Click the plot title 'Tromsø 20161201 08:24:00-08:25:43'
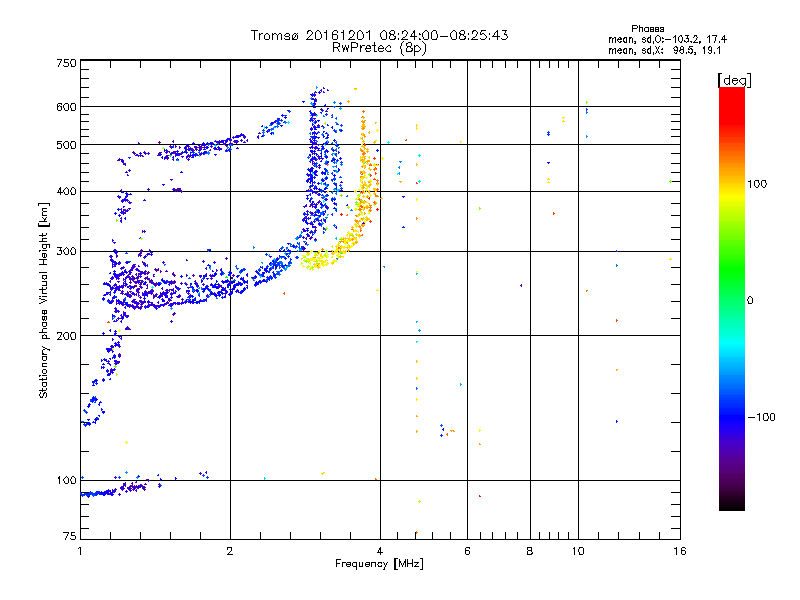The width and height of the screenshot is (800, 600). point(379,35)
